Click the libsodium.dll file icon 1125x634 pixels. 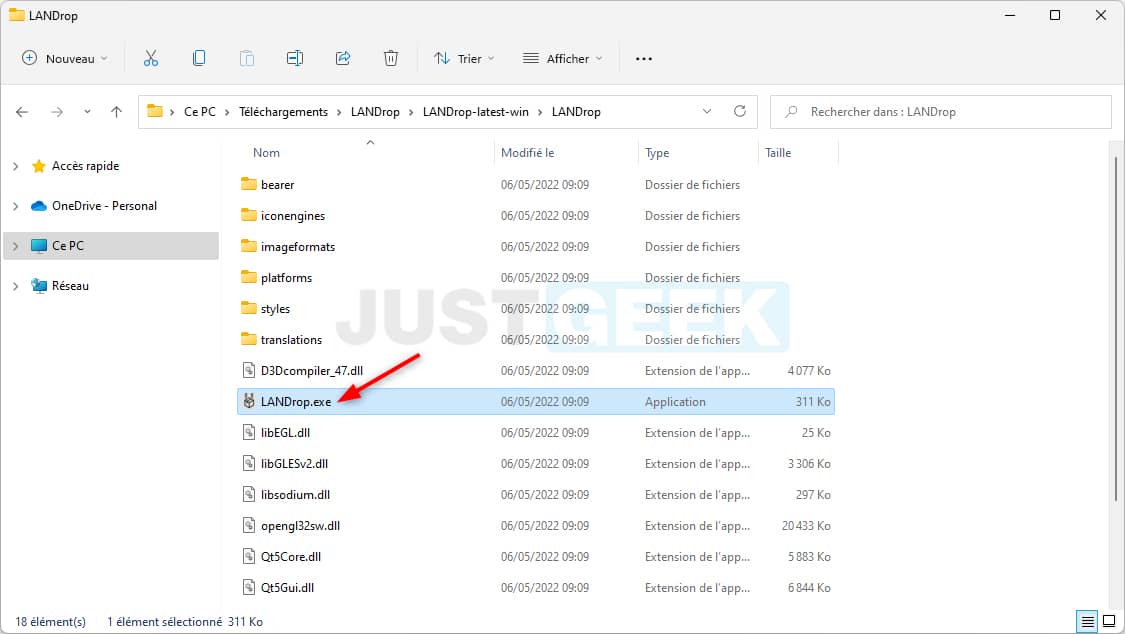click(249, 494)
